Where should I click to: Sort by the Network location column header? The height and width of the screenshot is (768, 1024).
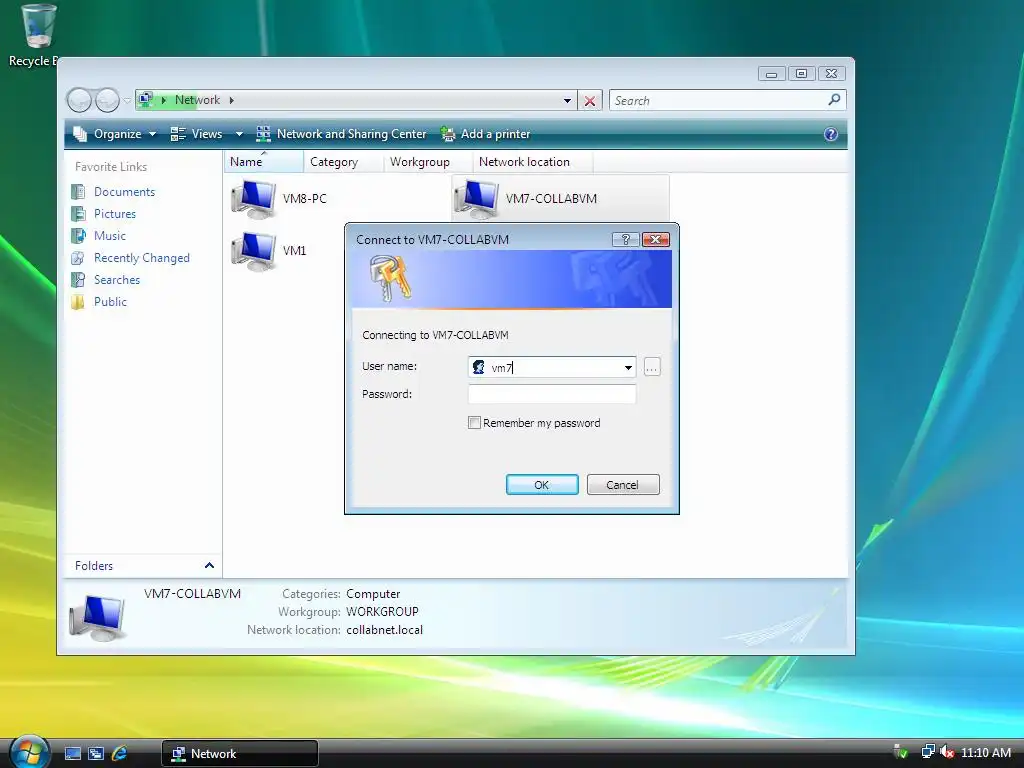(533, 162)
